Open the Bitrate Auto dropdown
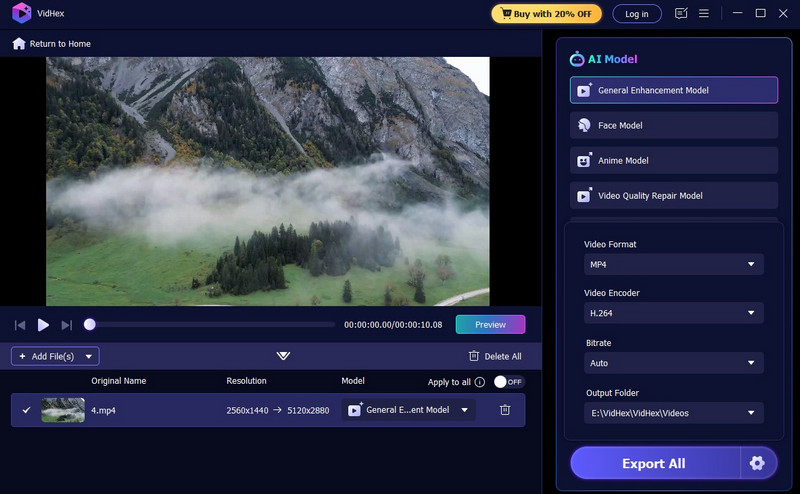Image resolution: width=800 pixels, height=494 pixels. pos(673,363)
